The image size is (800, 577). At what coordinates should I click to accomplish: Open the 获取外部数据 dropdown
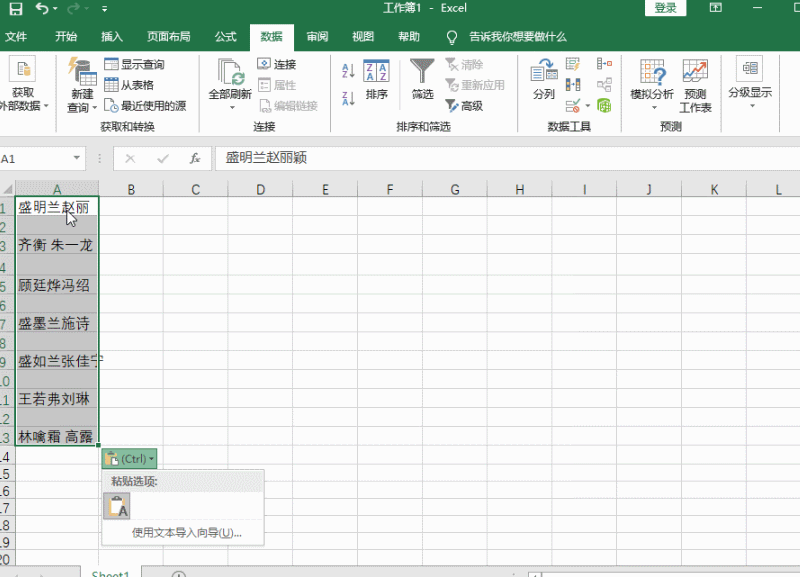click(22, 90)
